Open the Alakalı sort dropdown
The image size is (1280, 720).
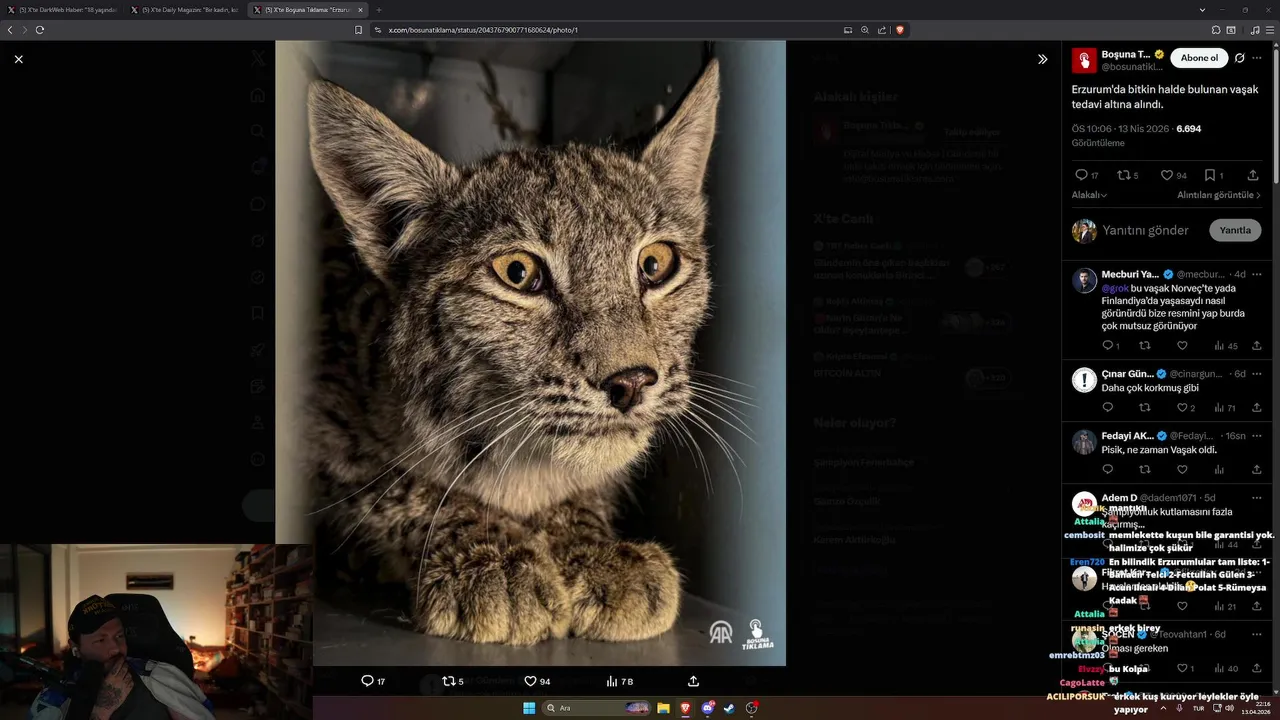coord(1089,195)
